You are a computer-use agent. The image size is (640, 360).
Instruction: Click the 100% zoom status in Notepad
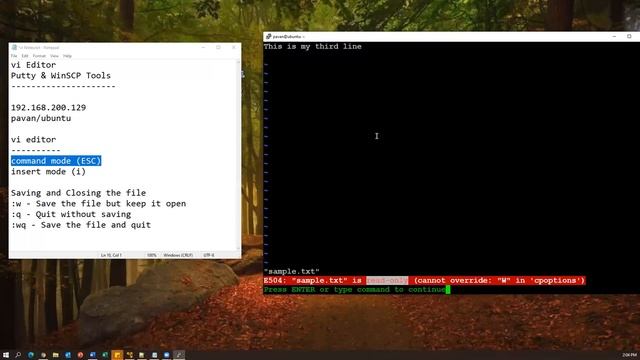click(151, 255)
